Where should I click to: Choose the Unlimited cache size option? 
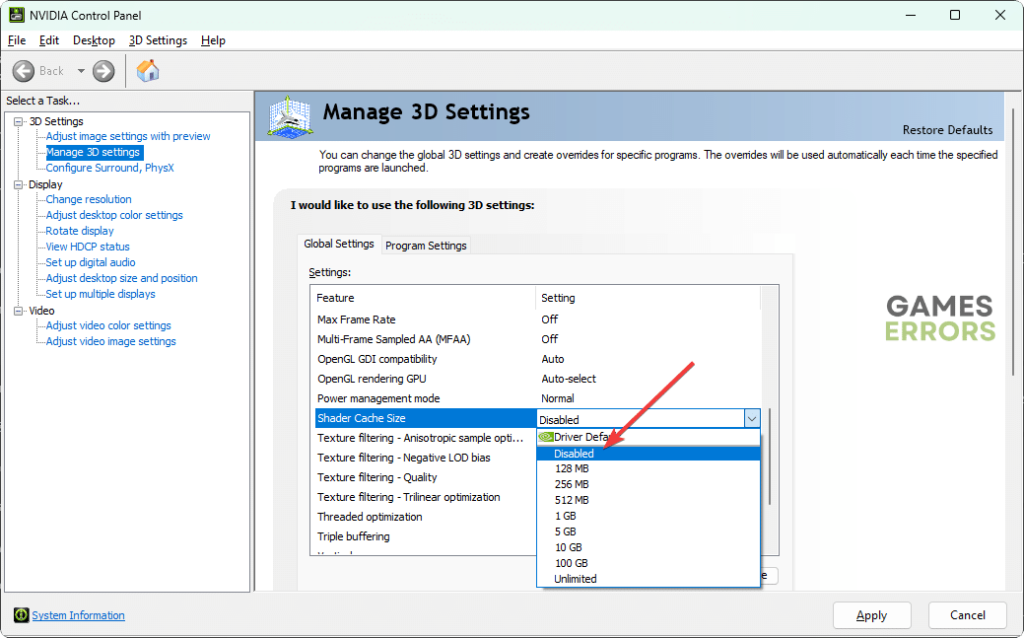575,579
